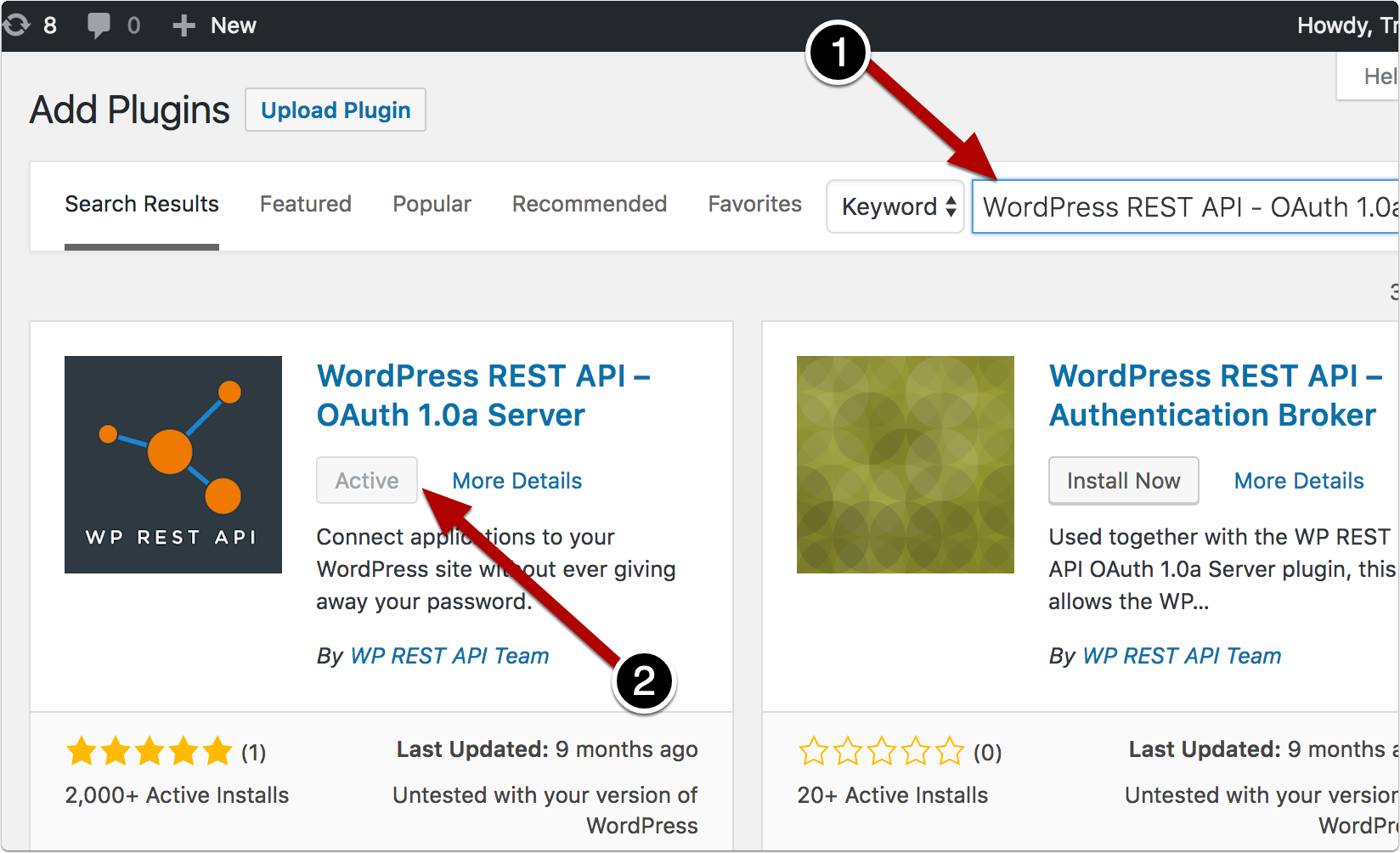Open WP REST API Team link under Authentication Broker

1182,656
